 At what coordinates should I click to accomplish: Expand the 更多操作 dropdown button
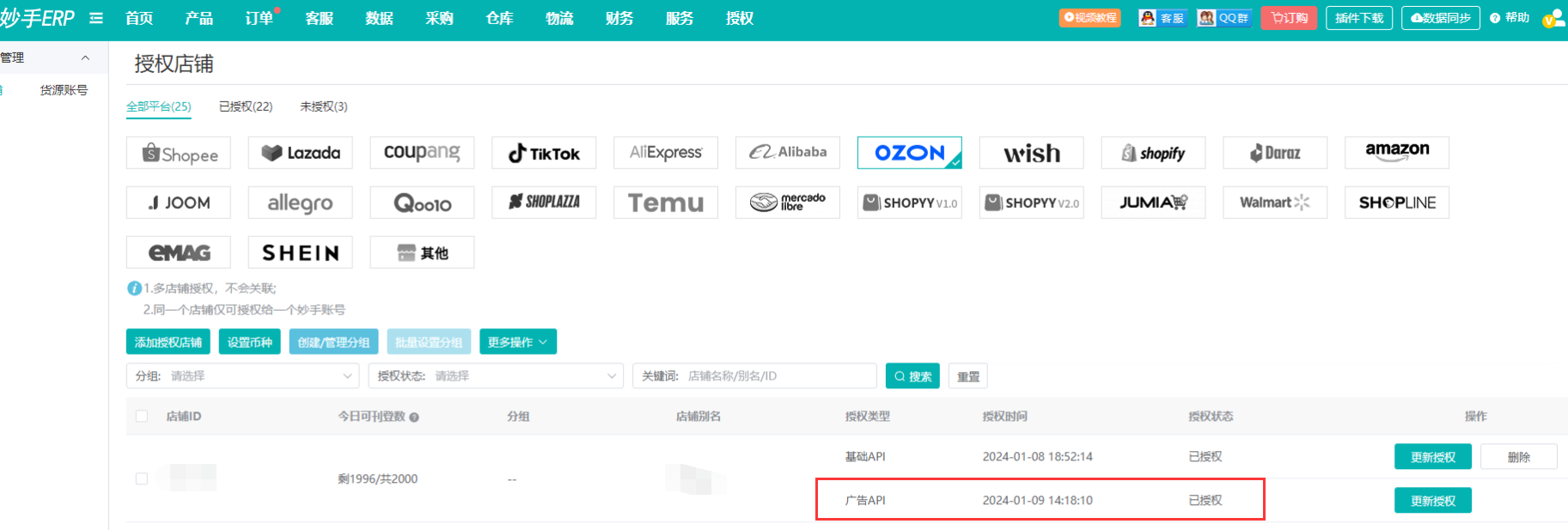[517, 342]
